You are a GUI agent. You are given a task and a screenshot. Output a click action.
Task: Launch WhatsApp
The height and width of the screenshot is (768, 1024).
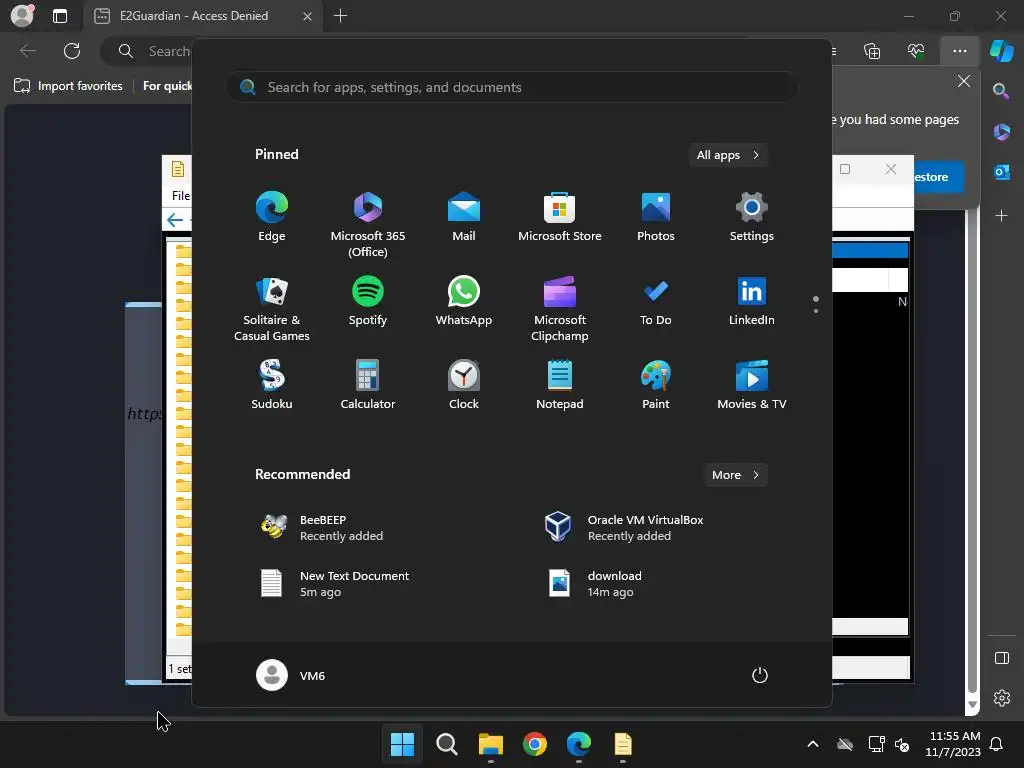click(x=464, y=301)
